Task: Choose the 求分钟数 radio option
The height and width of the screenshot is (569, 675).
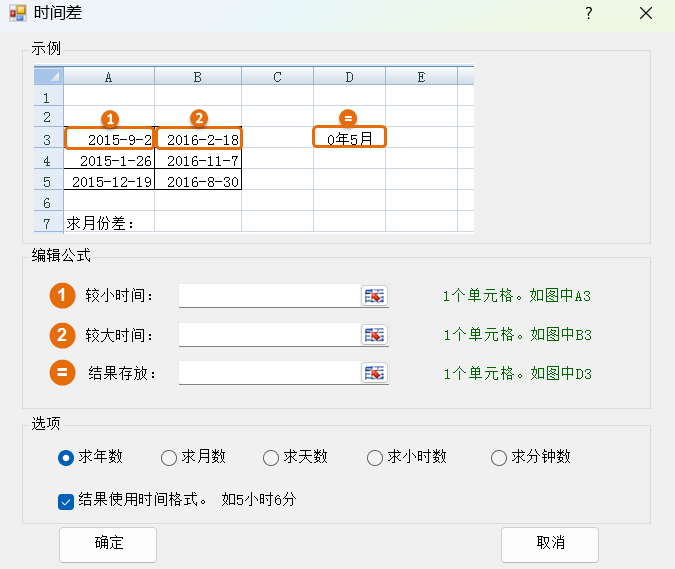Action: [x=499, y=458]
